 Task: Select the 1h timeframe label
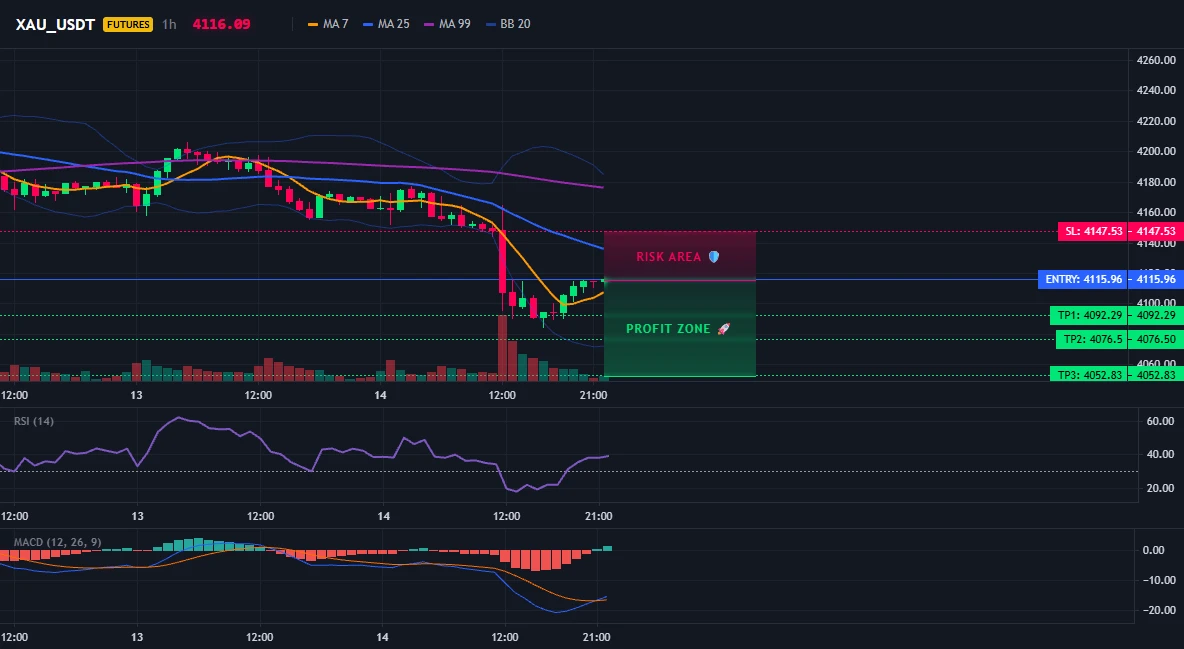169,24
